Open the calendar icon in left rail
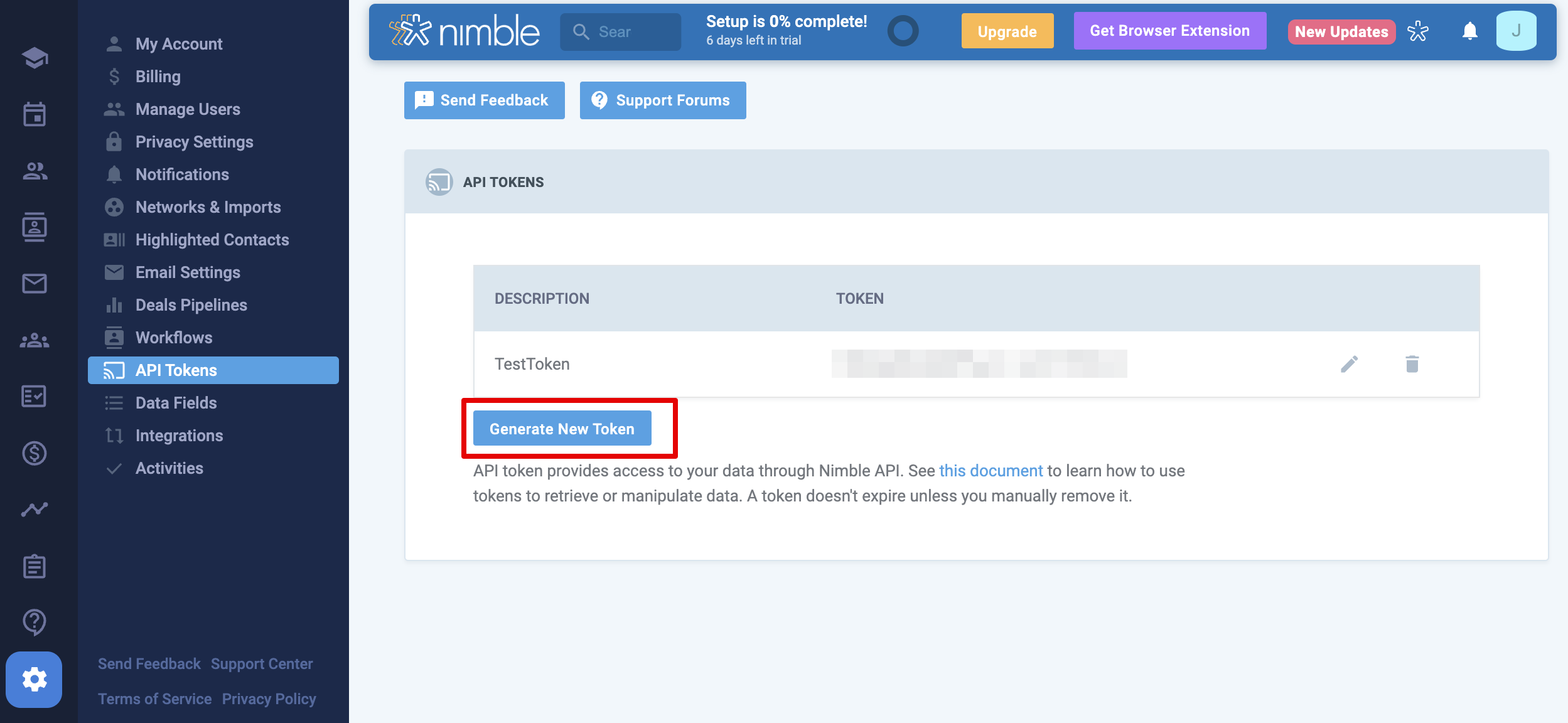The height and width of the screenshot is (723, 1568). point(34,114)
